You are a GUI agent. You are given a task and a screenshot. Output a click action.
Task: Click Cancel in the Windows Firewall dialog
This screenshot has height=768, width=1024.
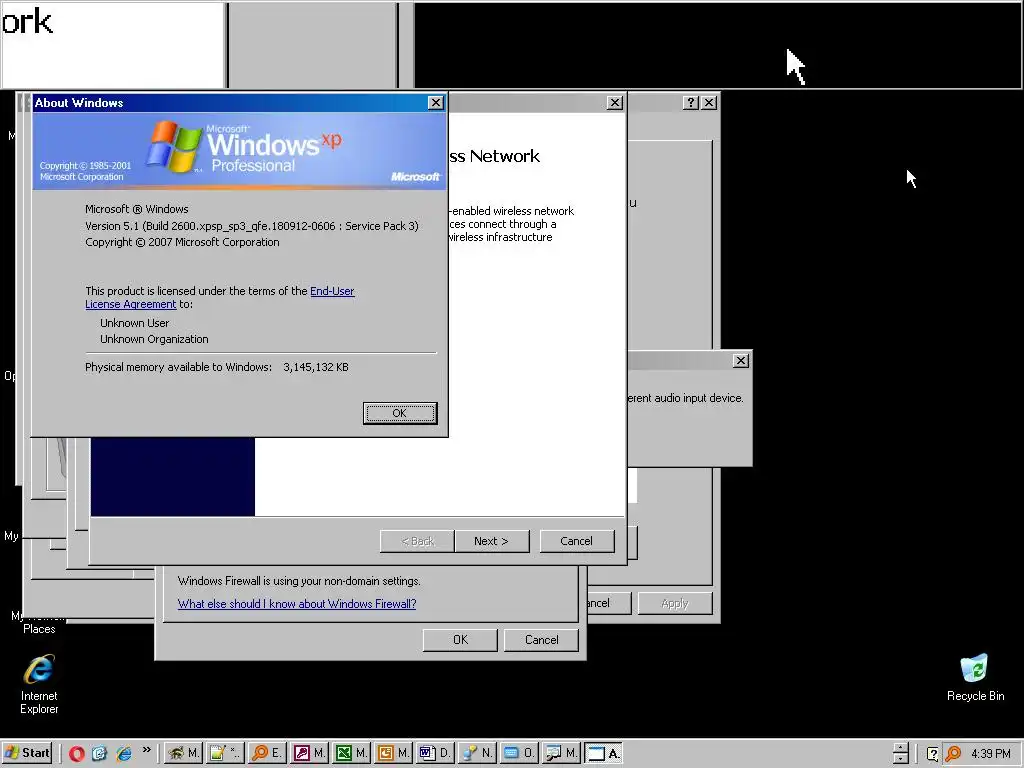coord(541,640)
